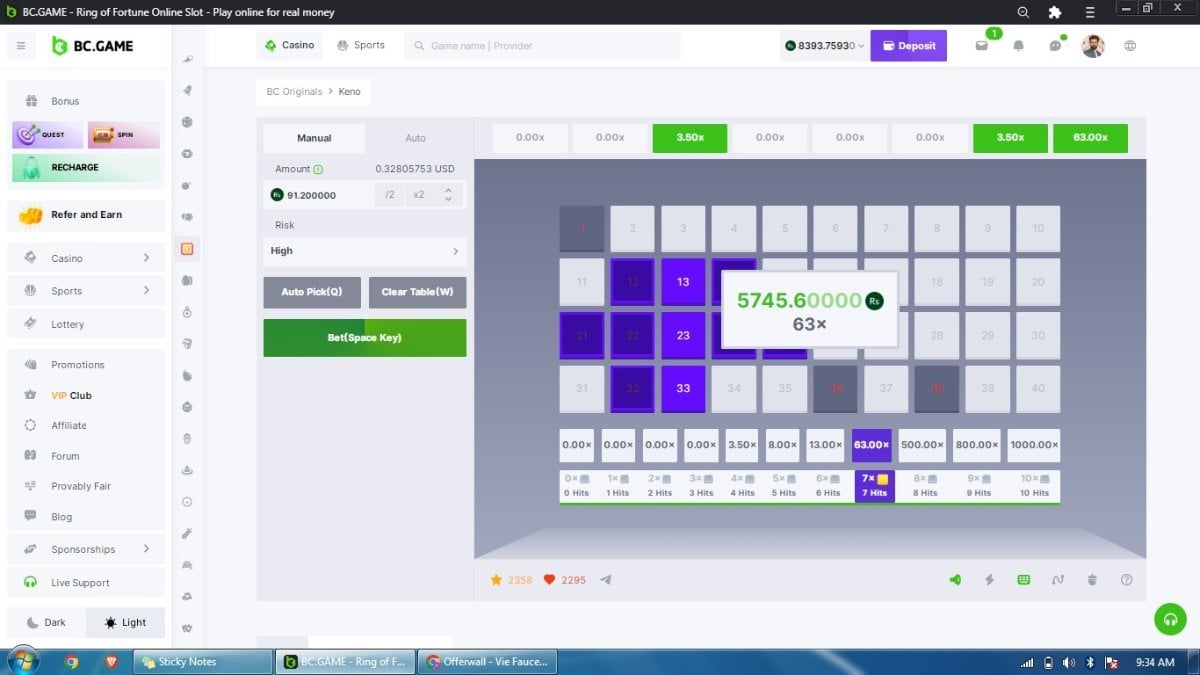Click the green live support headset button

point(1170,619)
